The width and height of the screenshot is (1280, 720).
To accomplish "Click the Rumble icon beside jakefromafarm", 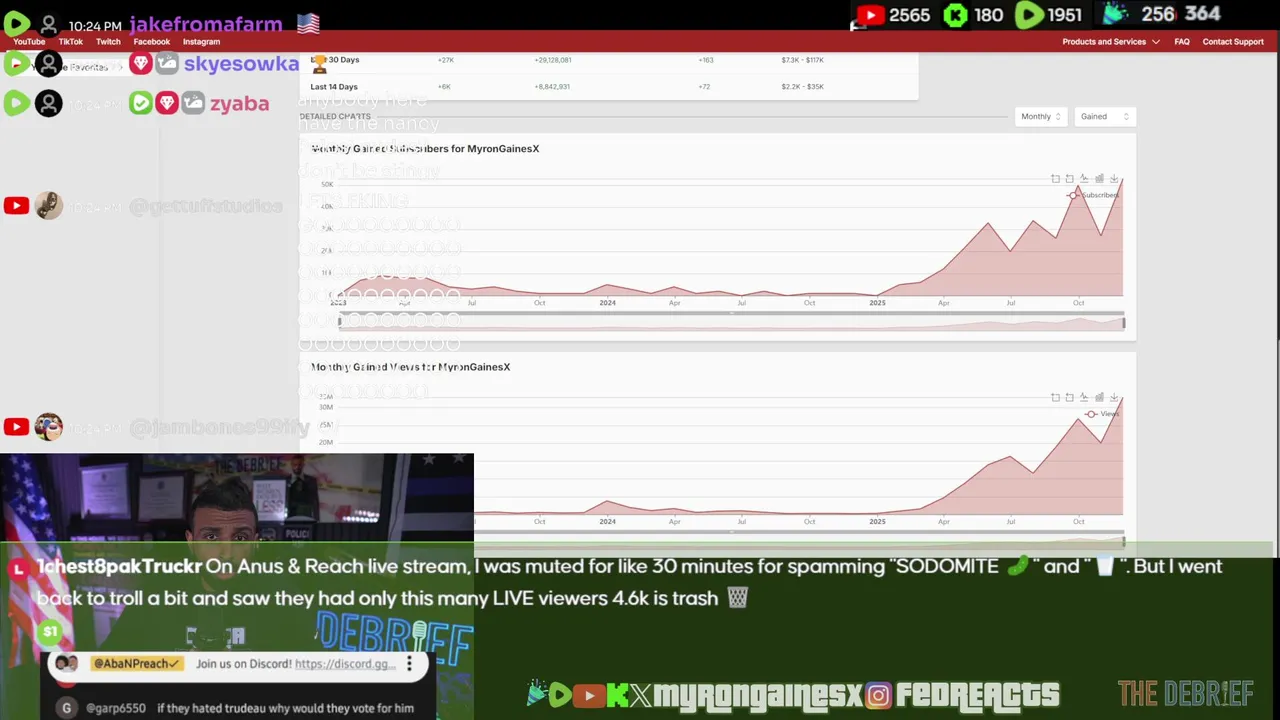I will click(x=16, y=24).
